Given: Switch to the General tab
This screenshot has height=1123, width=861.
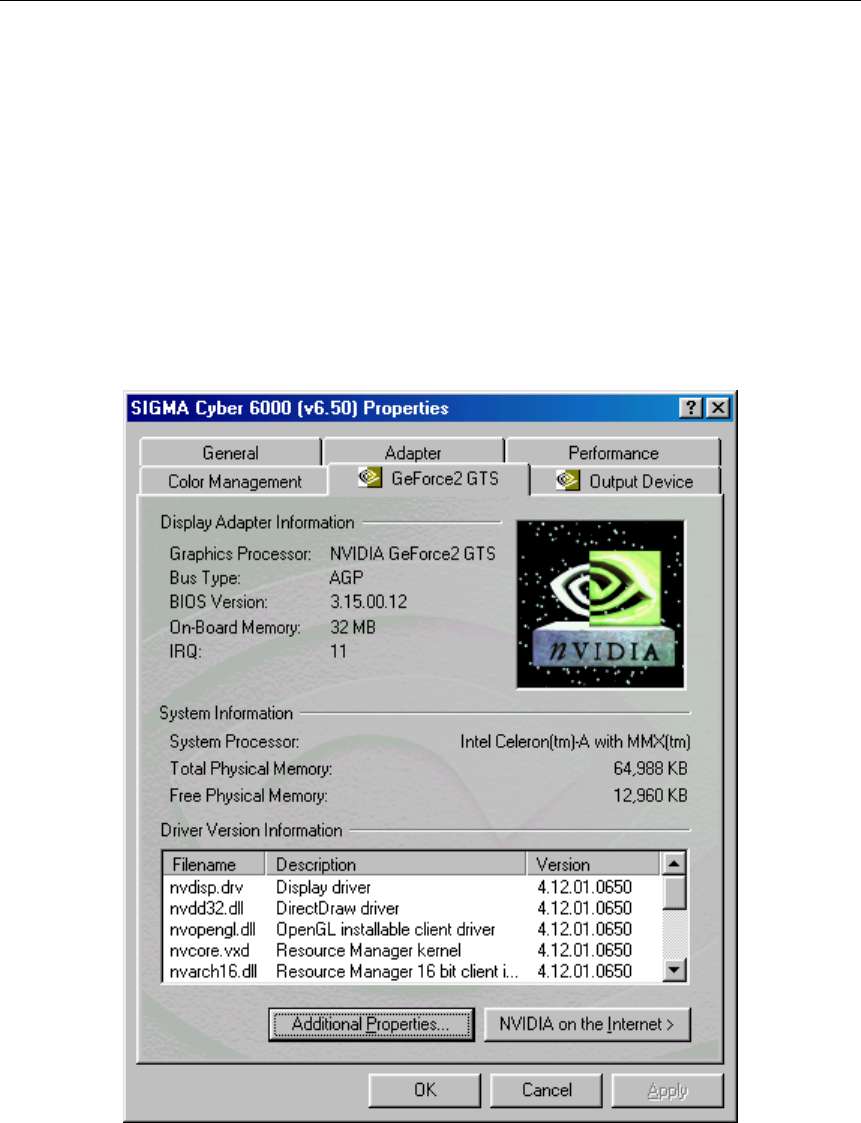Looking at the screenshot, I should (231, 453).
